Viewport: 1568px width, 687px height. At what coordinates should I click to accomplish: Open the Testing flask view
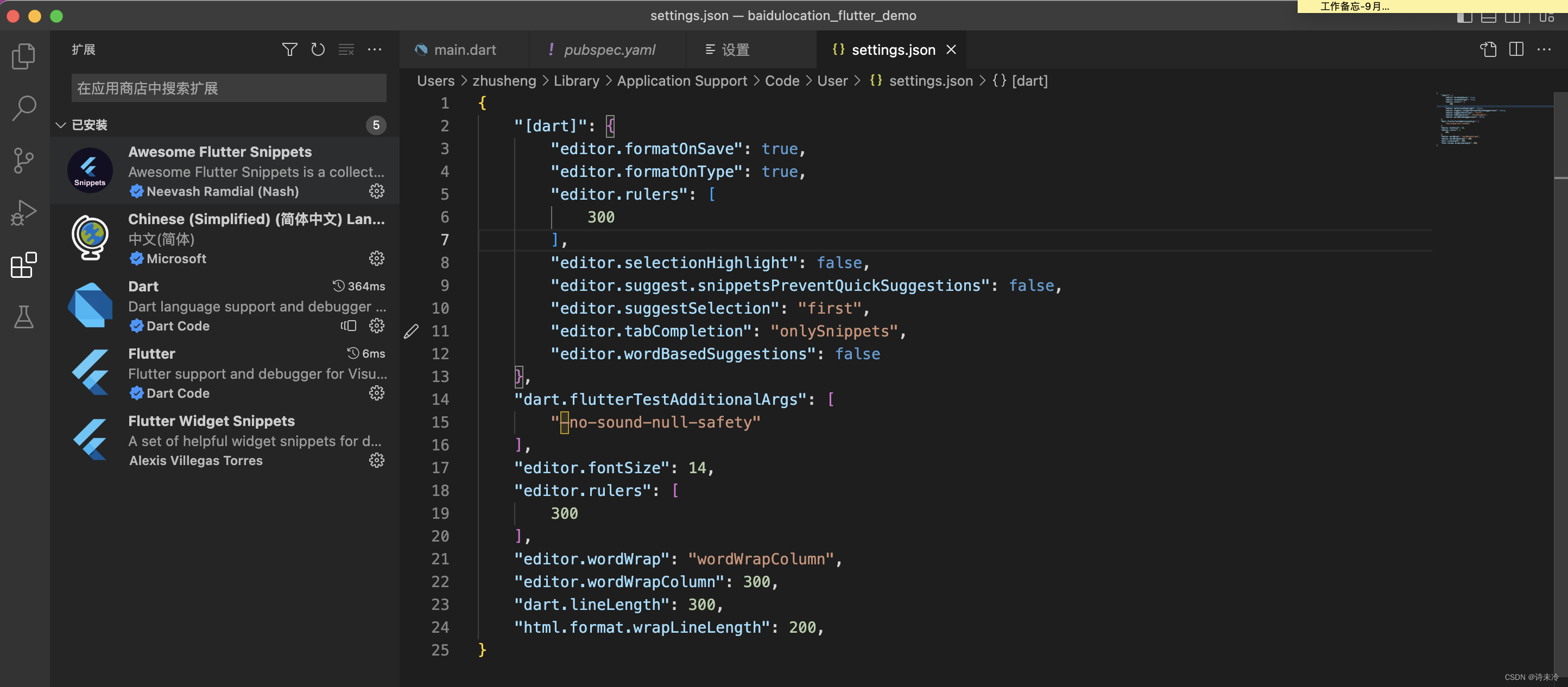coord(24,317)
